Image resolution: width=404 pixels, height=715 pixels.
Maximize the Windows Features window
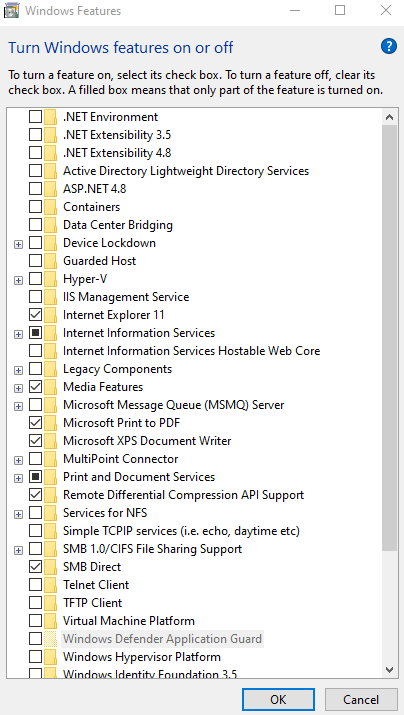pyautogui.click(x=340, y=10)
